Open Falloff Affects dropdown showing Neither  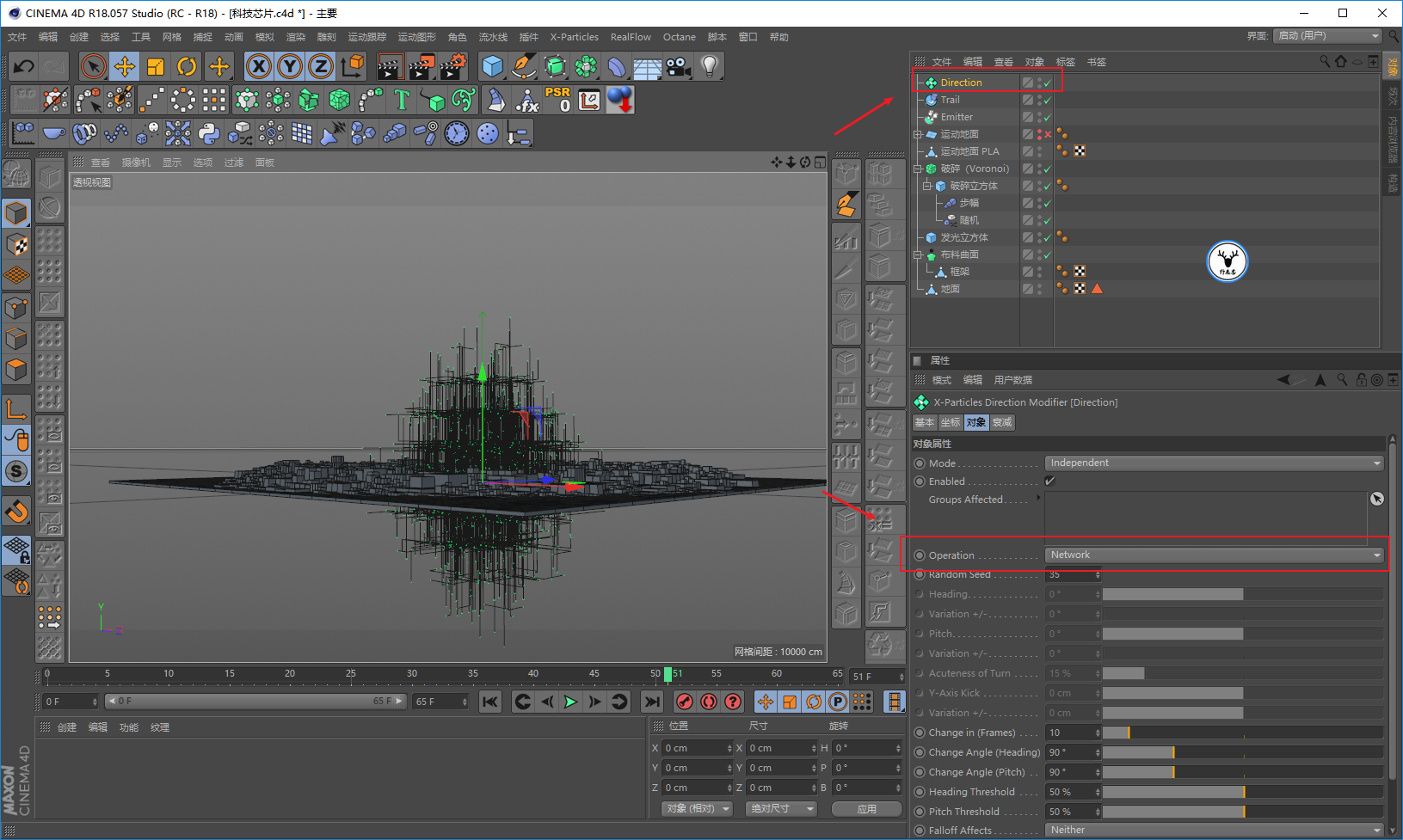pyautogui.click(x=1214, y=831)
